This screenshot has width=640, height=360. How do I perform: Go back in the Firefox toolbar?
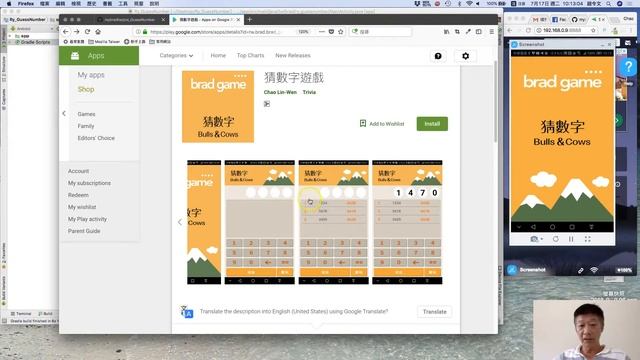coord(66,31)
